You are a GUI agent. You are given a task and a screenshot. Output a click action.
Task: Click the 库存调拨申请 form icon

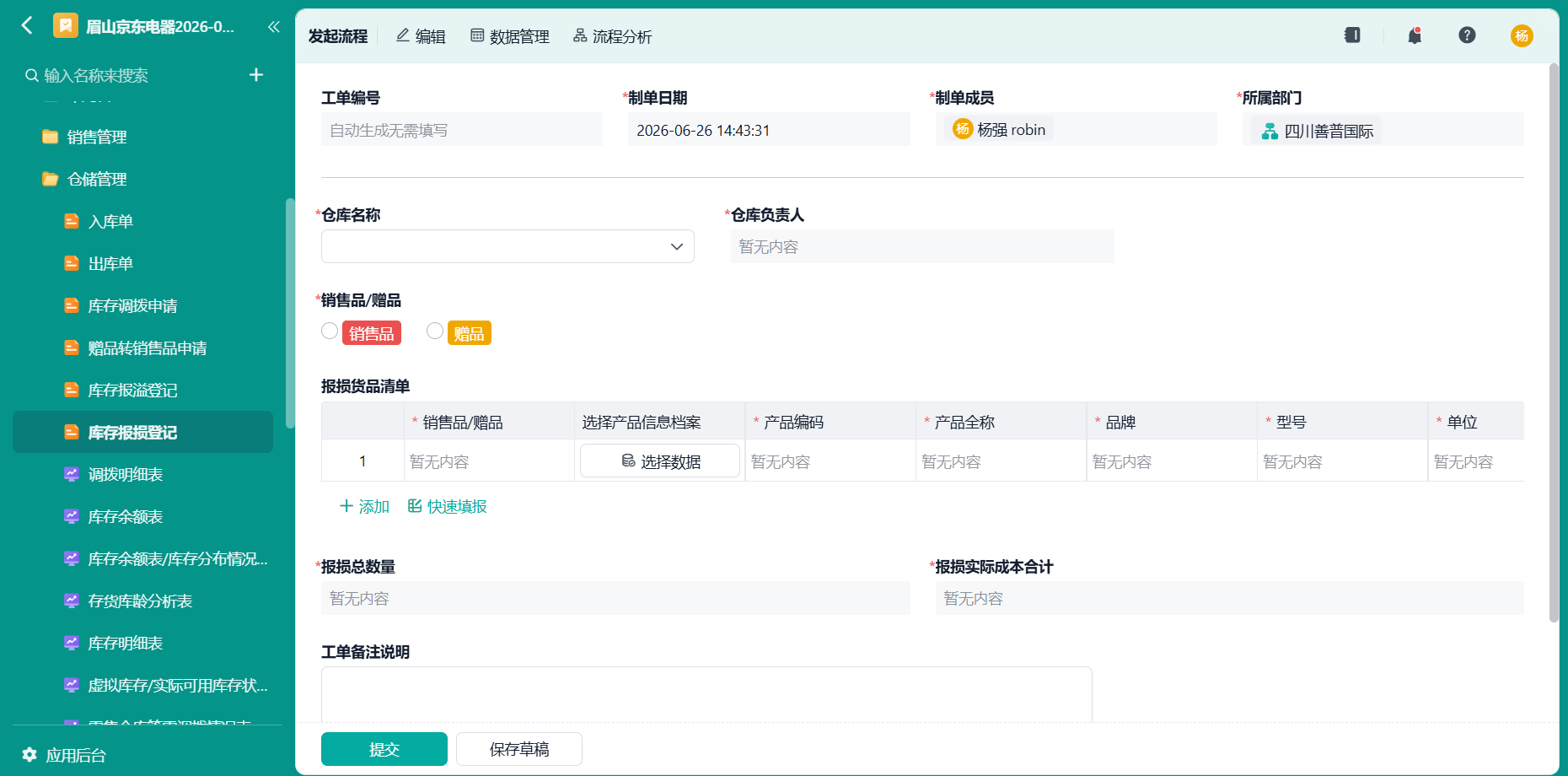pyautogui.click(x=72, y=305)
